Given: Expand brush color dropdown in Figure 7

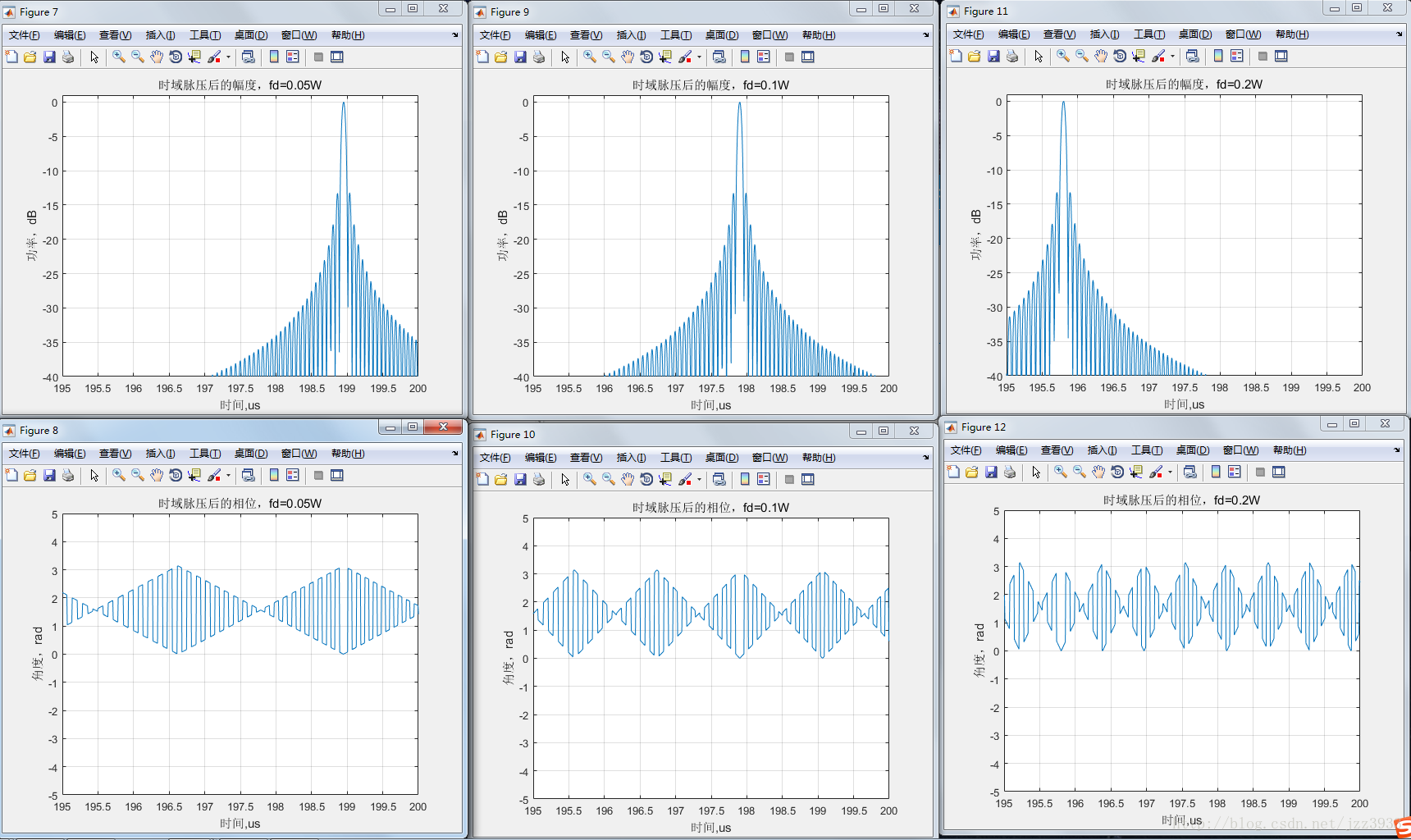Looking at the screenshot, I should [x=228, y=57].
